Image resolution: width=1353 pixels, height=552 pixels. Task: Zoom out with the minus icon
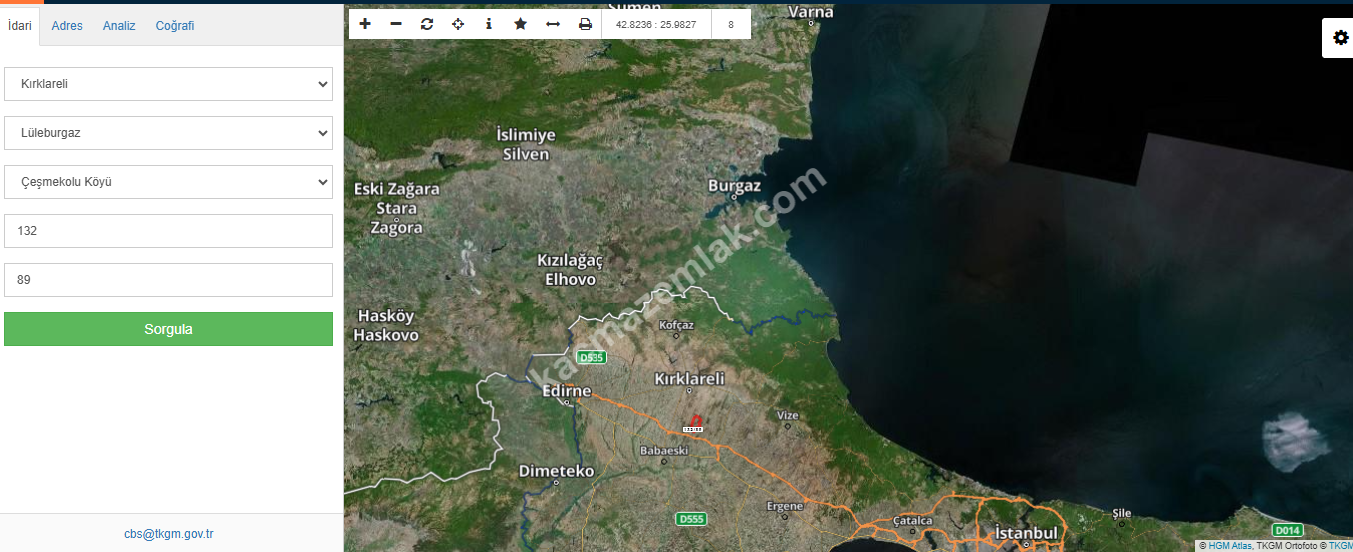click(396, 24)
